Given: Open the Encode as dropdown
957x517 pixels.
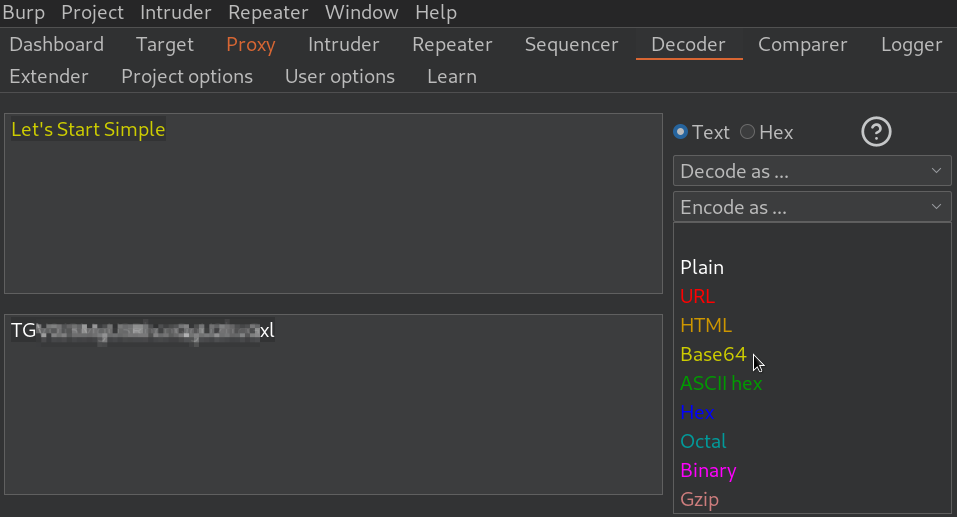Looking at the screenshot, I should point(812,207).
